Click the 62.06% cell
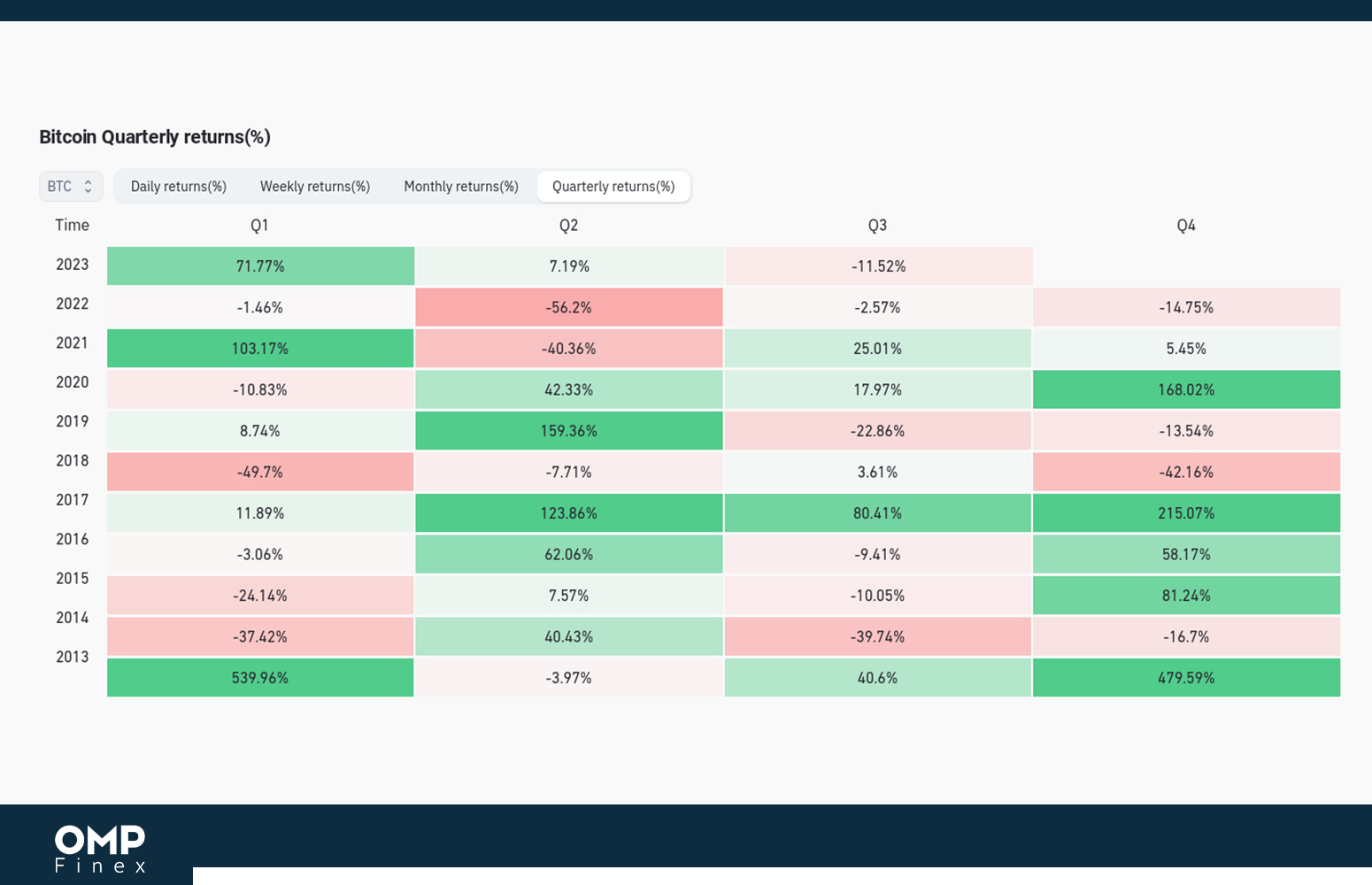Screen dimensions: 1372x885 tap(569, 554)
